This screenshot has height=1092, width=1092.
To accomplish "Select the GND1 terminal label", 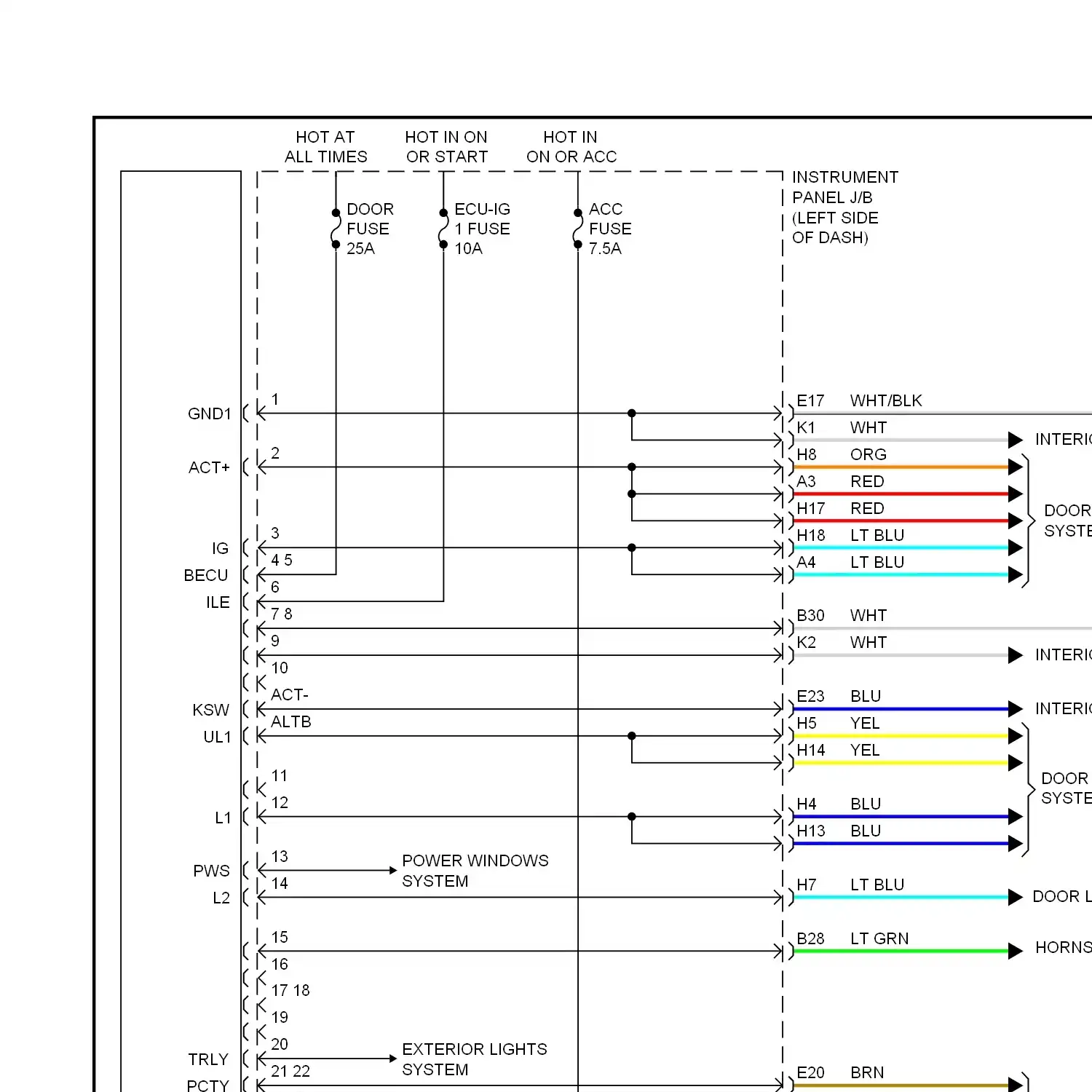I will pyautogui.click(x=209, y=414).
